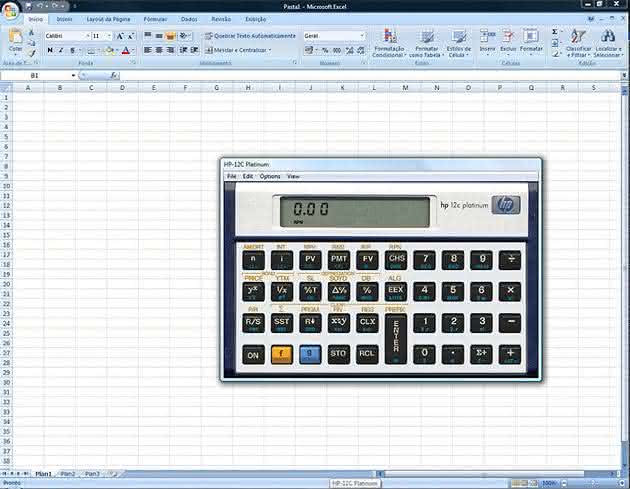This screenshot has width=630, height=489.
Task: Open the font size 11 dropdown
Action: (109, 36)
